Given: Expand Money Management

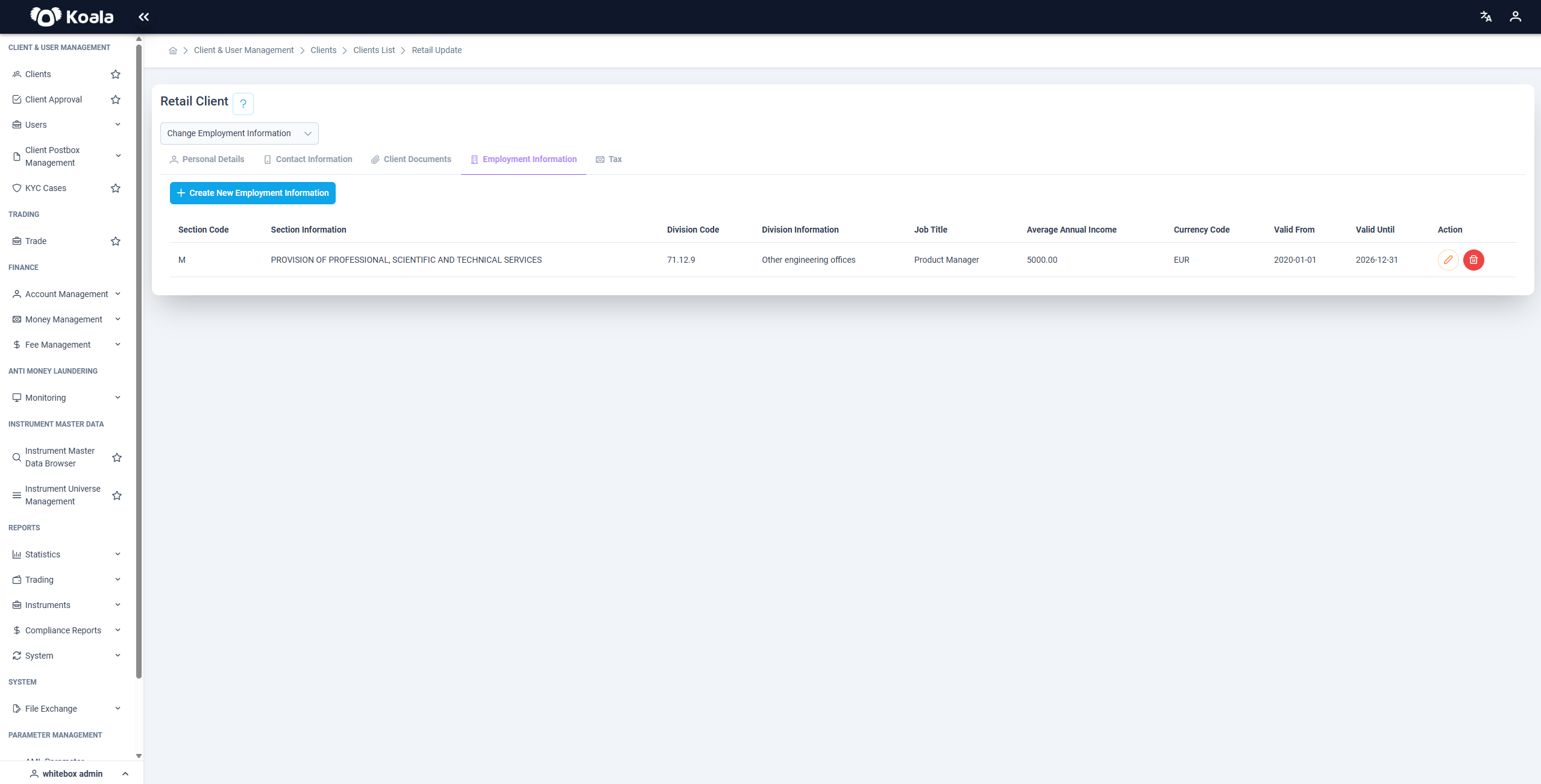Looking at the screenshot, I should coord(66,319).
